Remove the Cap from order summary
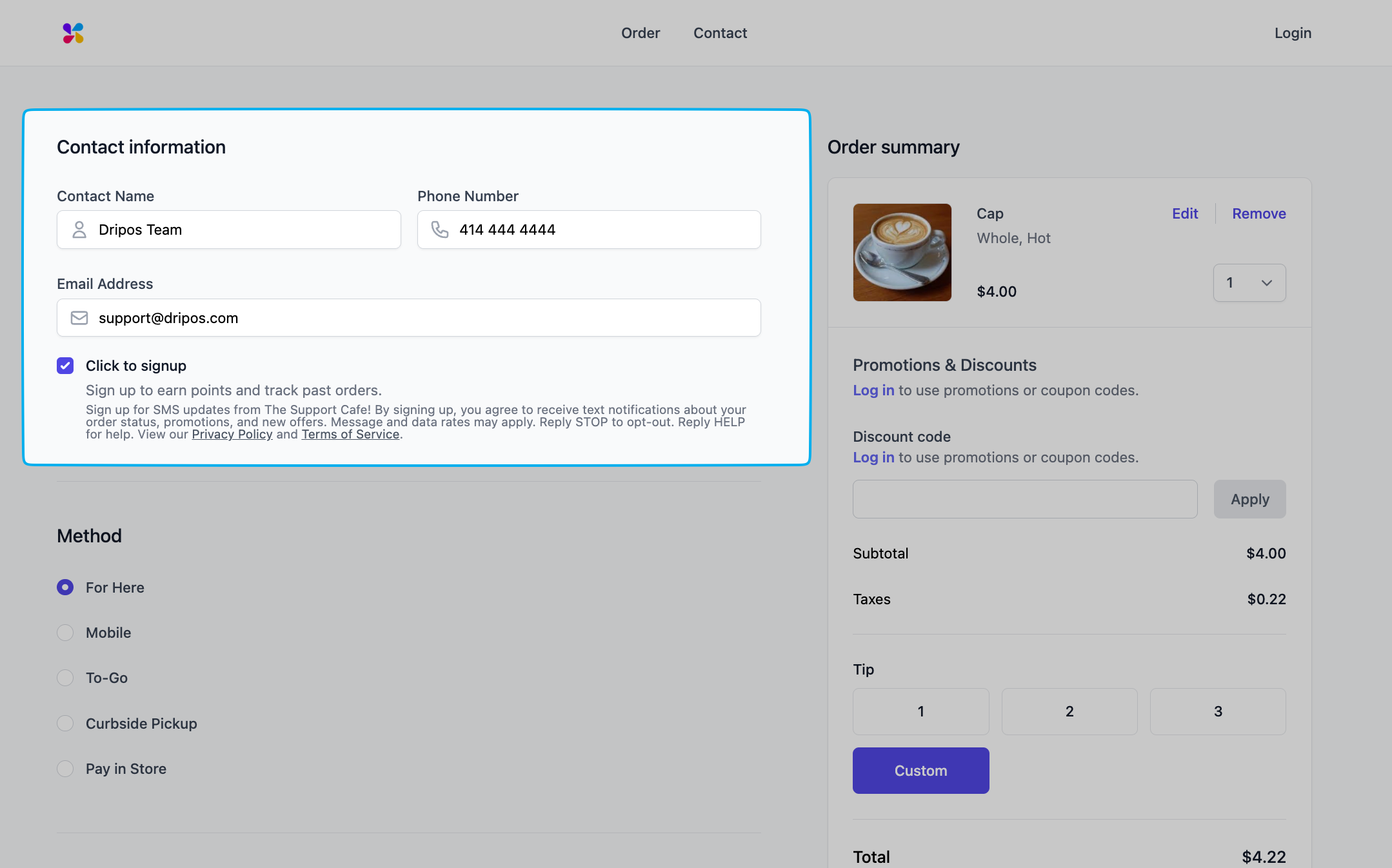The image size is (1392, 868). click(x=1258, y=213)
